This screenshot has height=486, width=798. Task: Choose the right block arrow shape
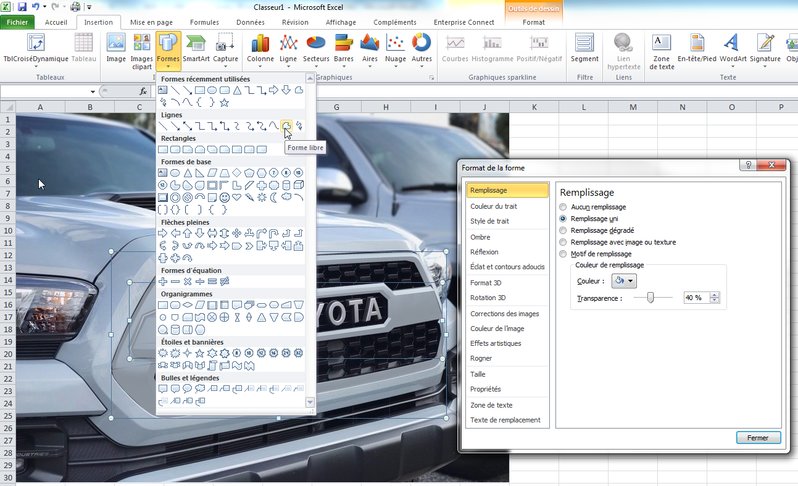coord(163,234)
